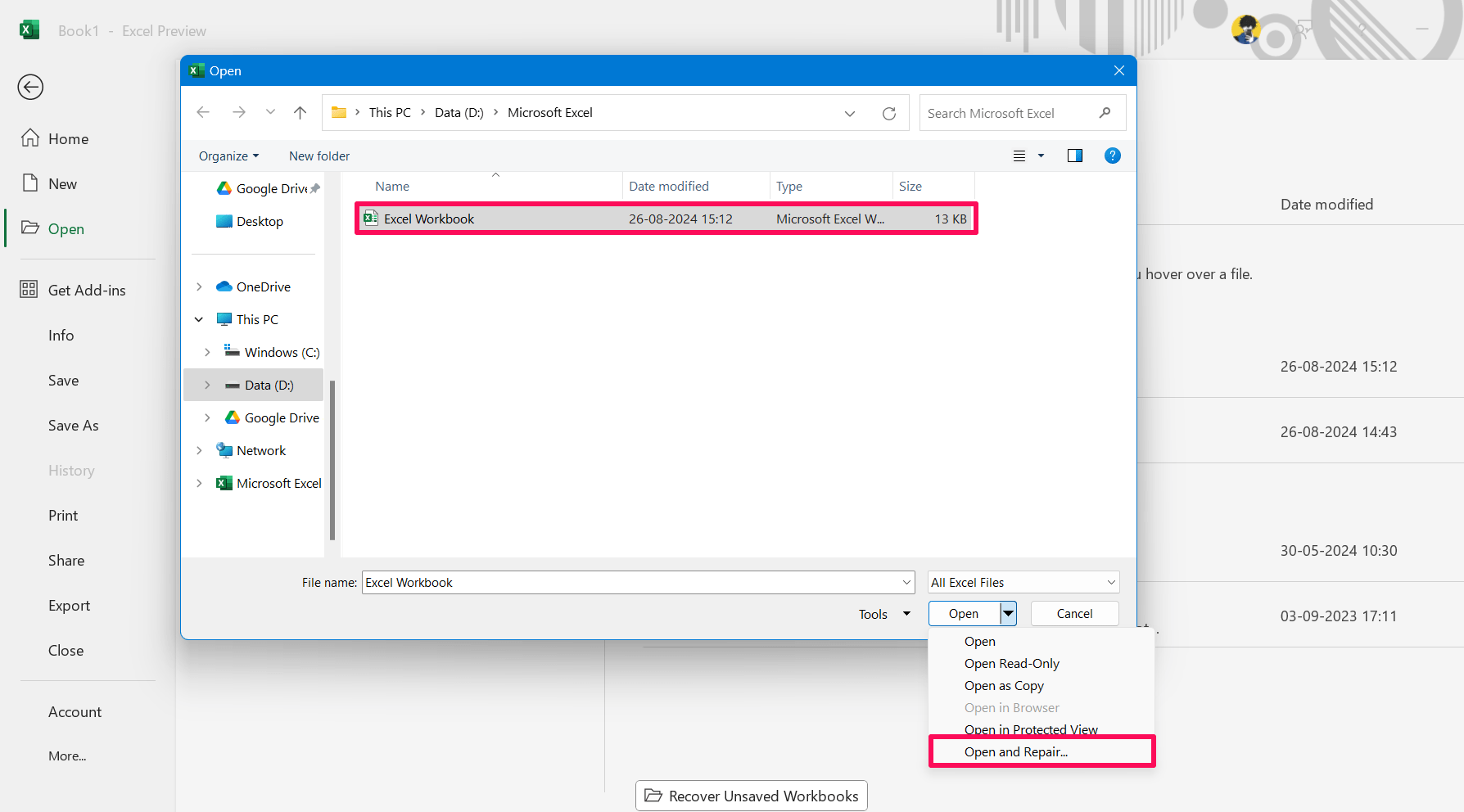Click This PC in the address breadcrumb
Viewport: 1464px width, 812px height.
click(x=390, y=112)
